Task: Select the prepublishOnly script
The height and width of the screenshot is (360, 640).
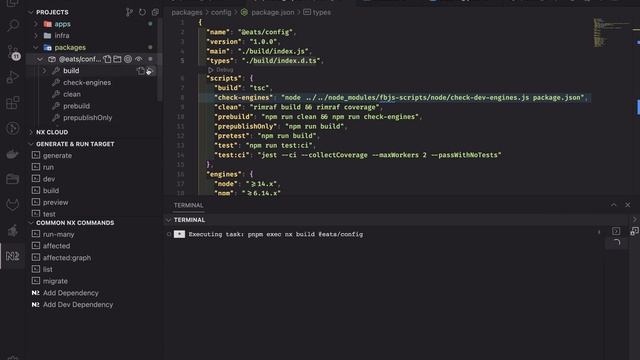Action: pyautogui.click(x=88, y=118)
